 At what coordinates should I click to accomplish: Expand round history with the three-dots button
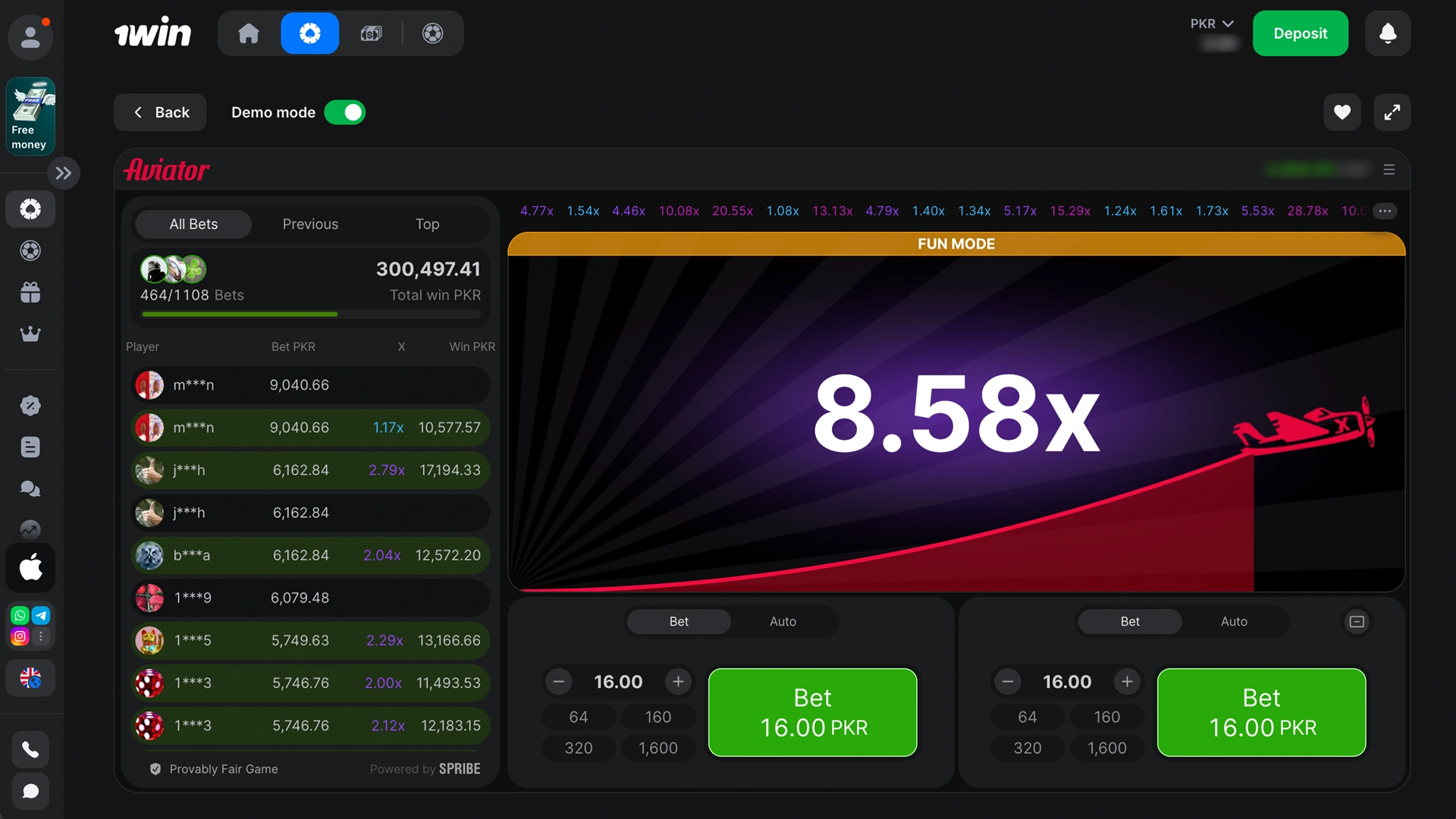click(x=1385, y=211)
